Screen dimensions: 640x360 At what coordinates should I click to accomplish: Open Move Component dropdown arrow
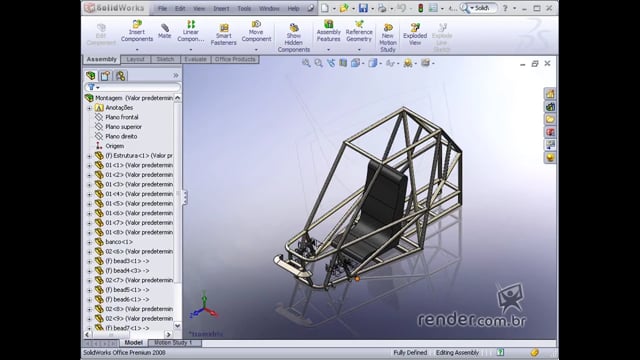coord(256,50)
